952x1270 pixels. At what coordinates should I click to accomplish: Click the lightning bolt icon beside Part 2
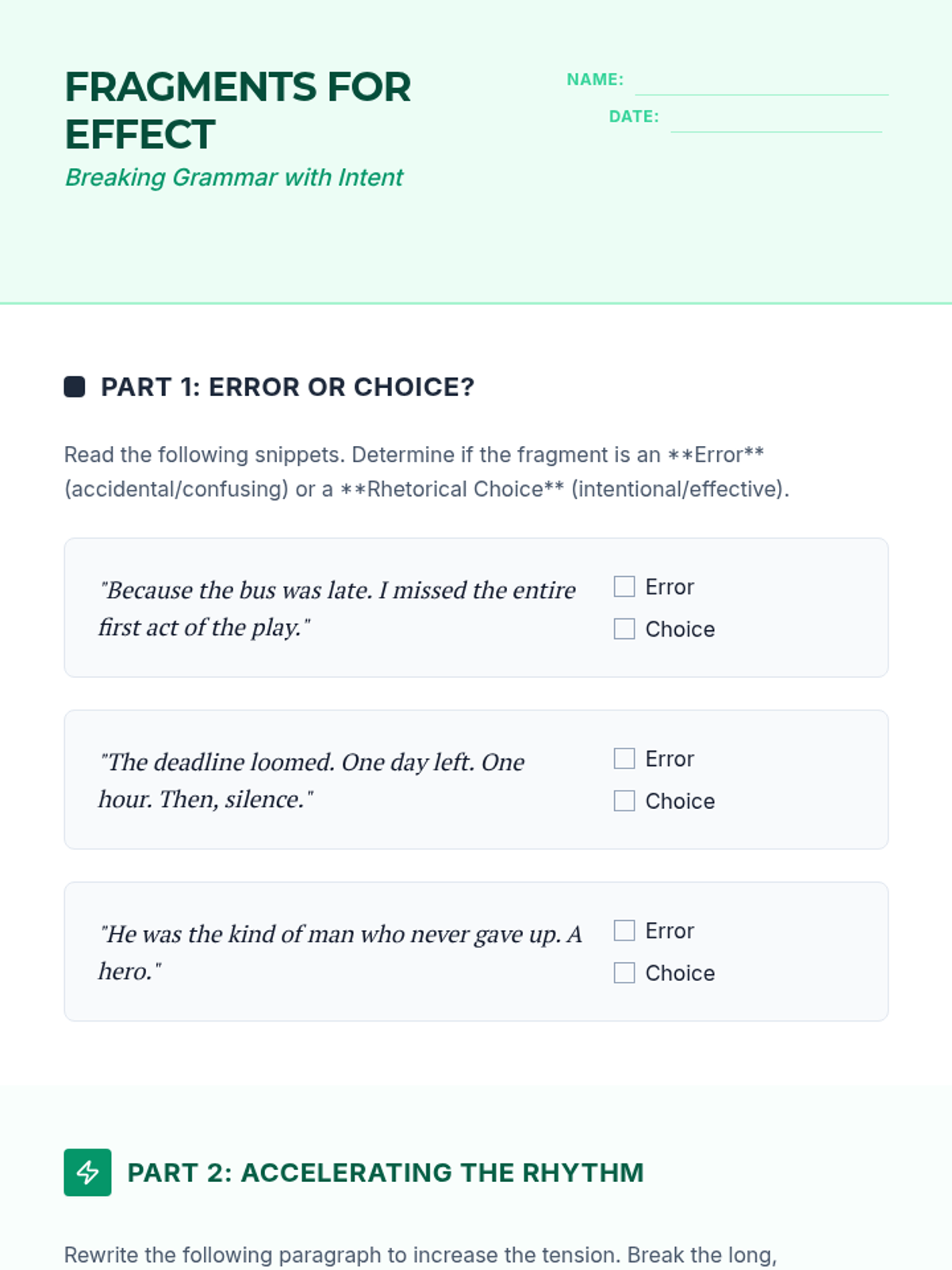pos(87,1172)
